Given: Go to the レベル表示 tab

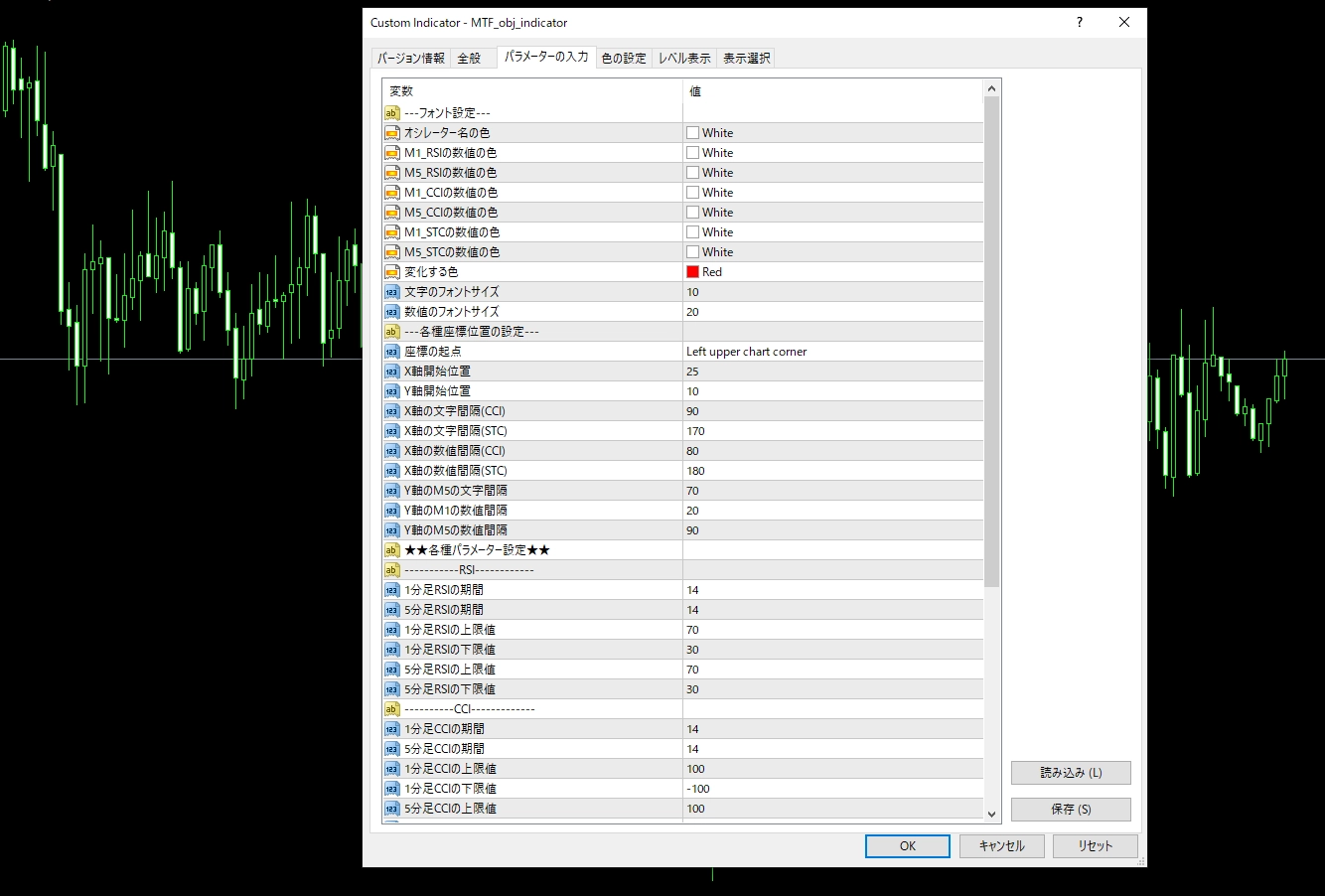Looking at the screenshot, I should pyautogui.click(x=684, y=59).
